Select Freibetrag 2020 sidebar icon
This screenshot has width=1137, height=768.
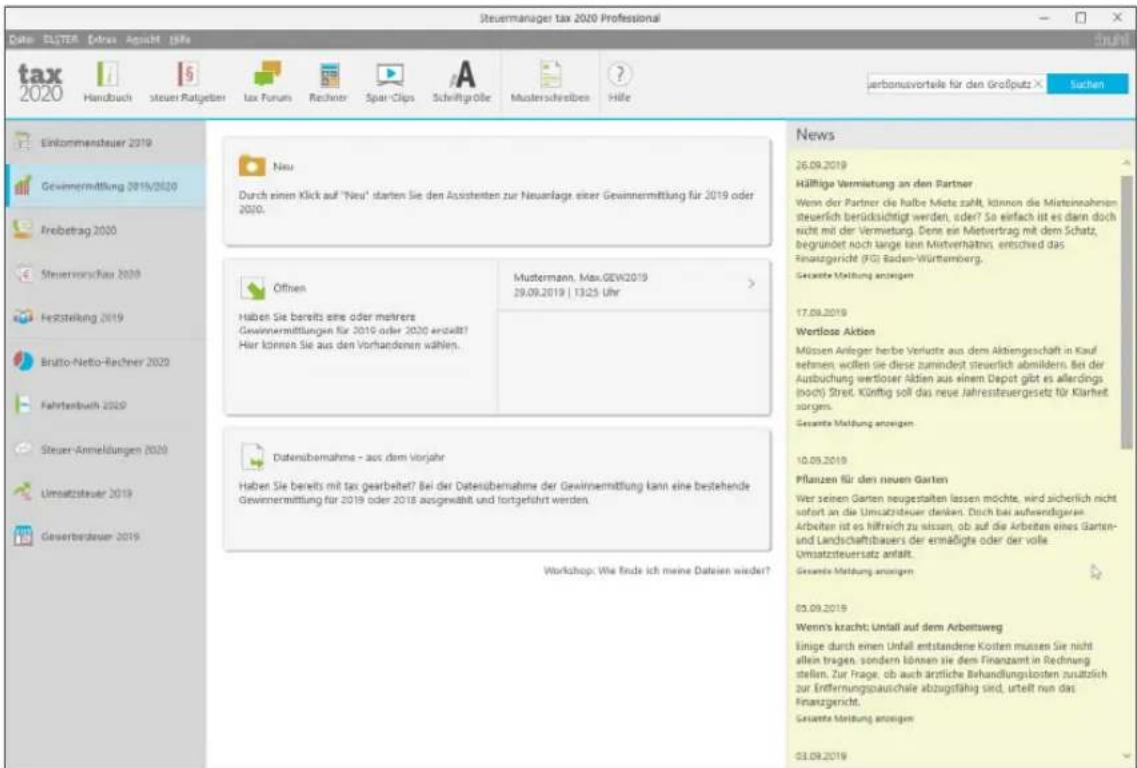[23, 230]
